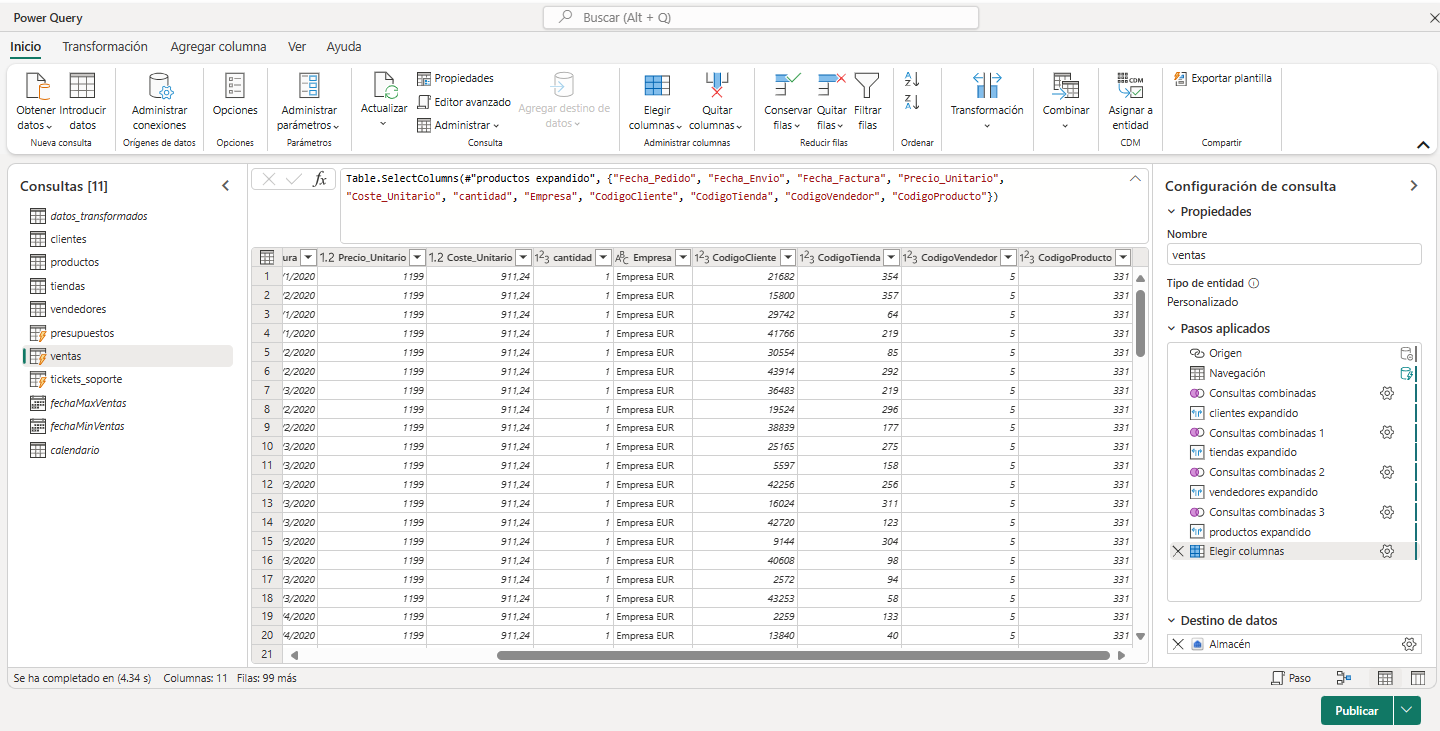Click the horizontal scrollbar of the data grid
The width and height of the screenshot is (1440, 731).
click(803, 656)
